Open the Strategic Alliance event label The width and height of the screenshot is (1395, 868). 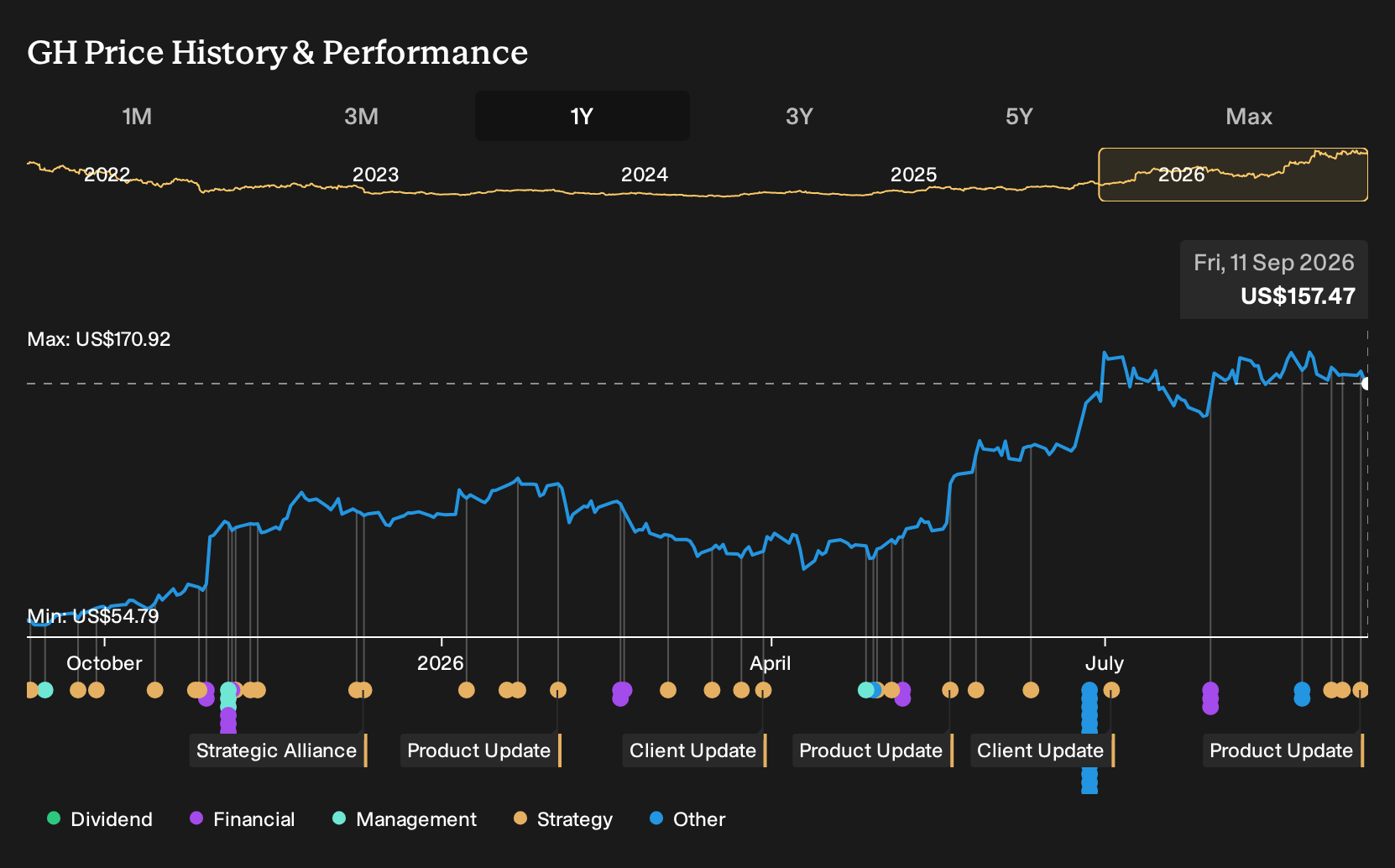278,750
